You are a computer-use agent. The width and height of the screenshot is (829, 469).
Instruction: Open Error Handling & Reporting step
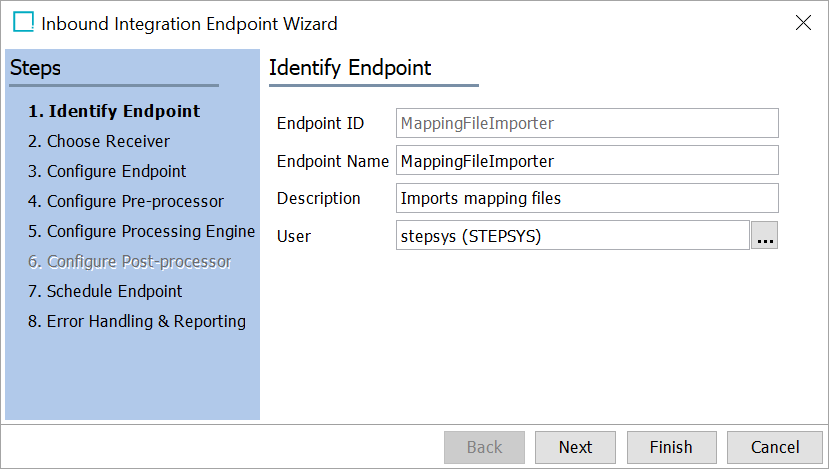[137, 321]
